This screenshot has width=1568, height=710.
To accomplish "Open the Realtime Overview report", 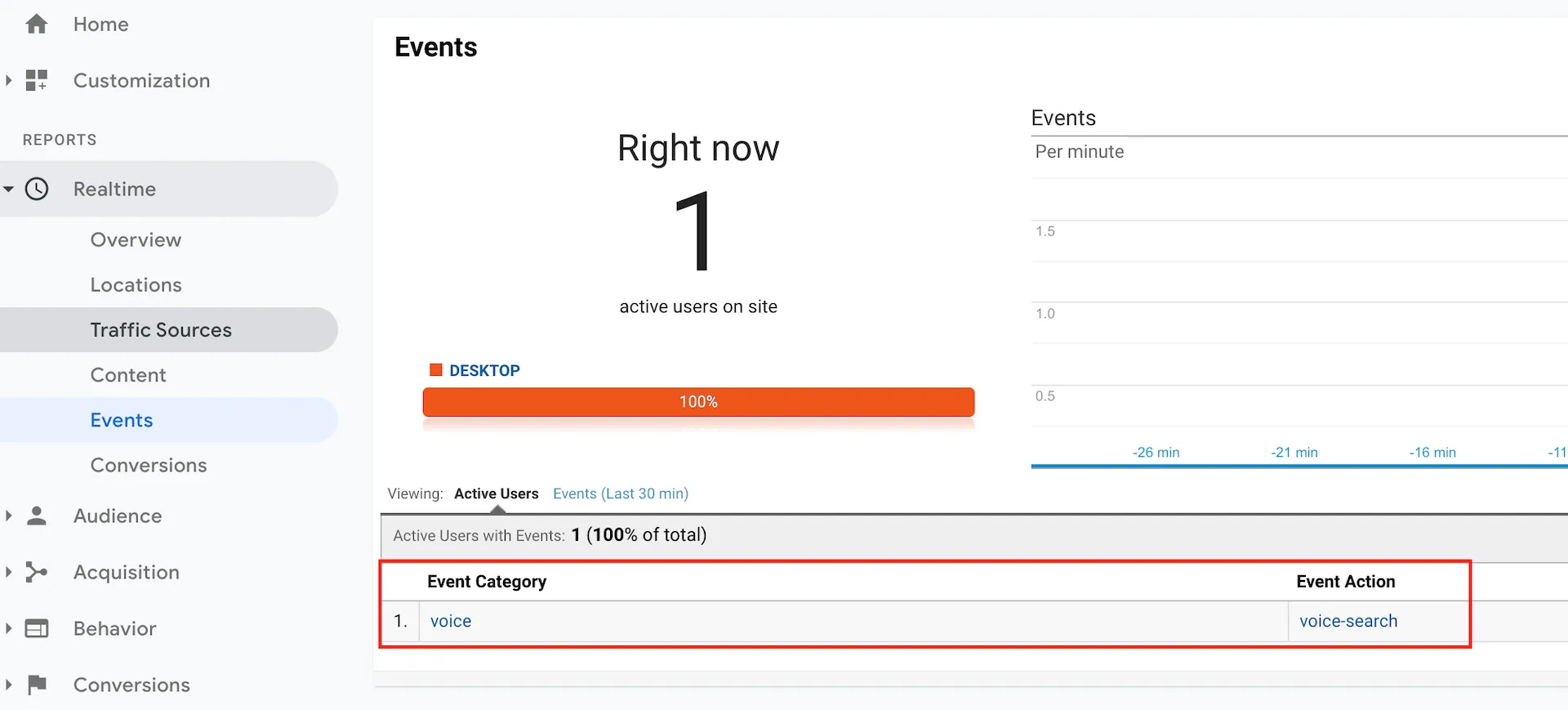I will click(136, 239).
